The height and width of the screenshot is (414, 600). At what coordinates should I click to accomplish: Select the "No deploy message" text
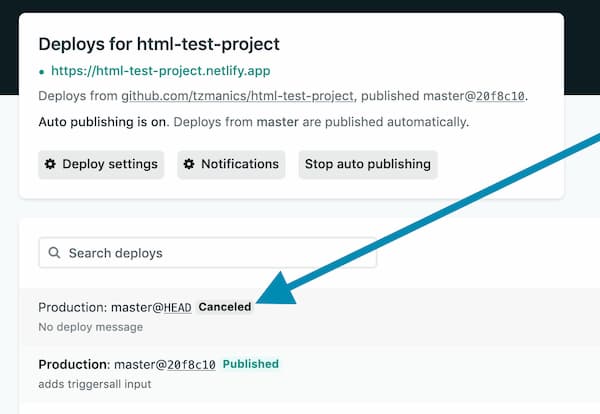click(x=90, y=327)
